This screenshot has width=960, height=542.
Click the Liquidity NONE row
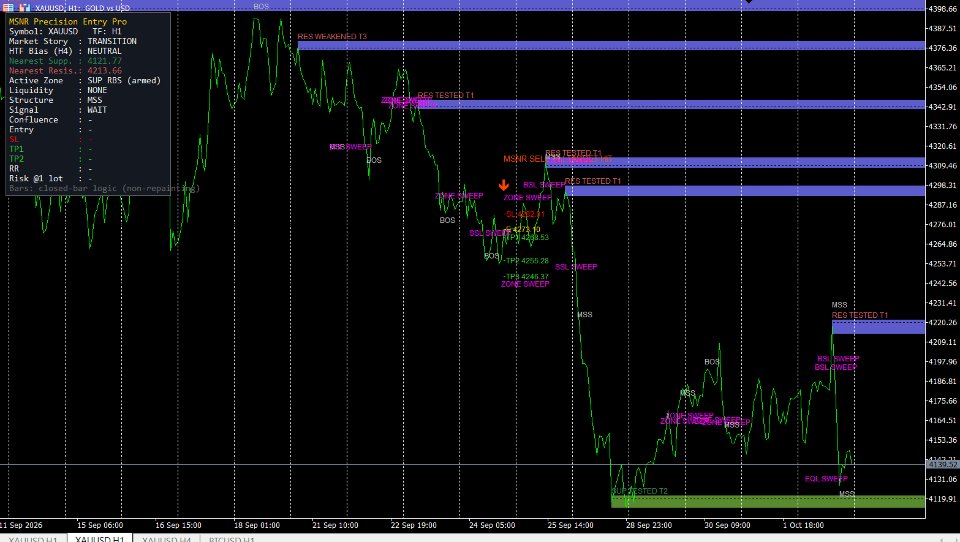click(x=58, y=90)
